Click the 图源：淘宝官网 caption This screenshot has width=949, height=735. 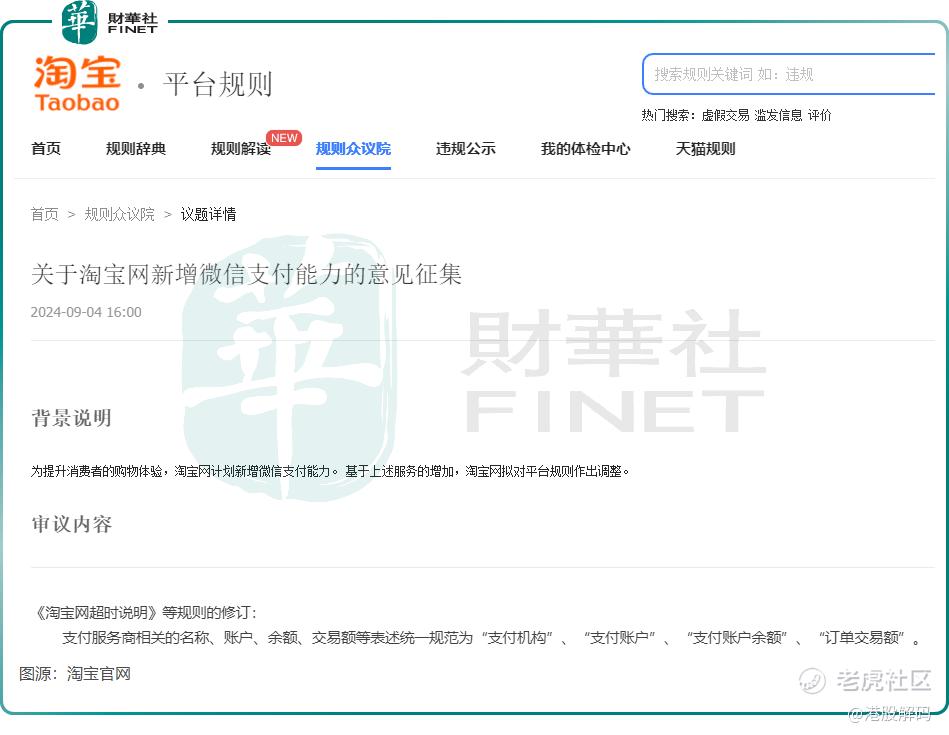(75, 674)
